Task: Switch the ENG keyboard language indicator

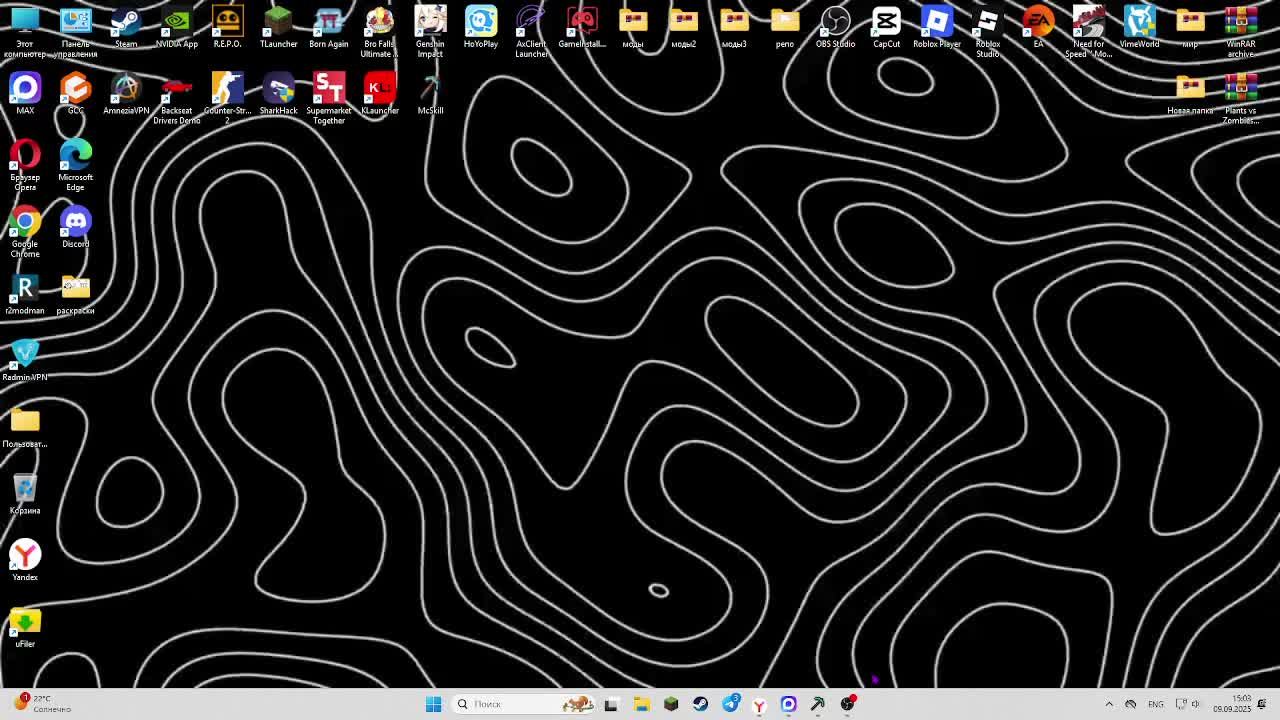Action: point(1155,704)
